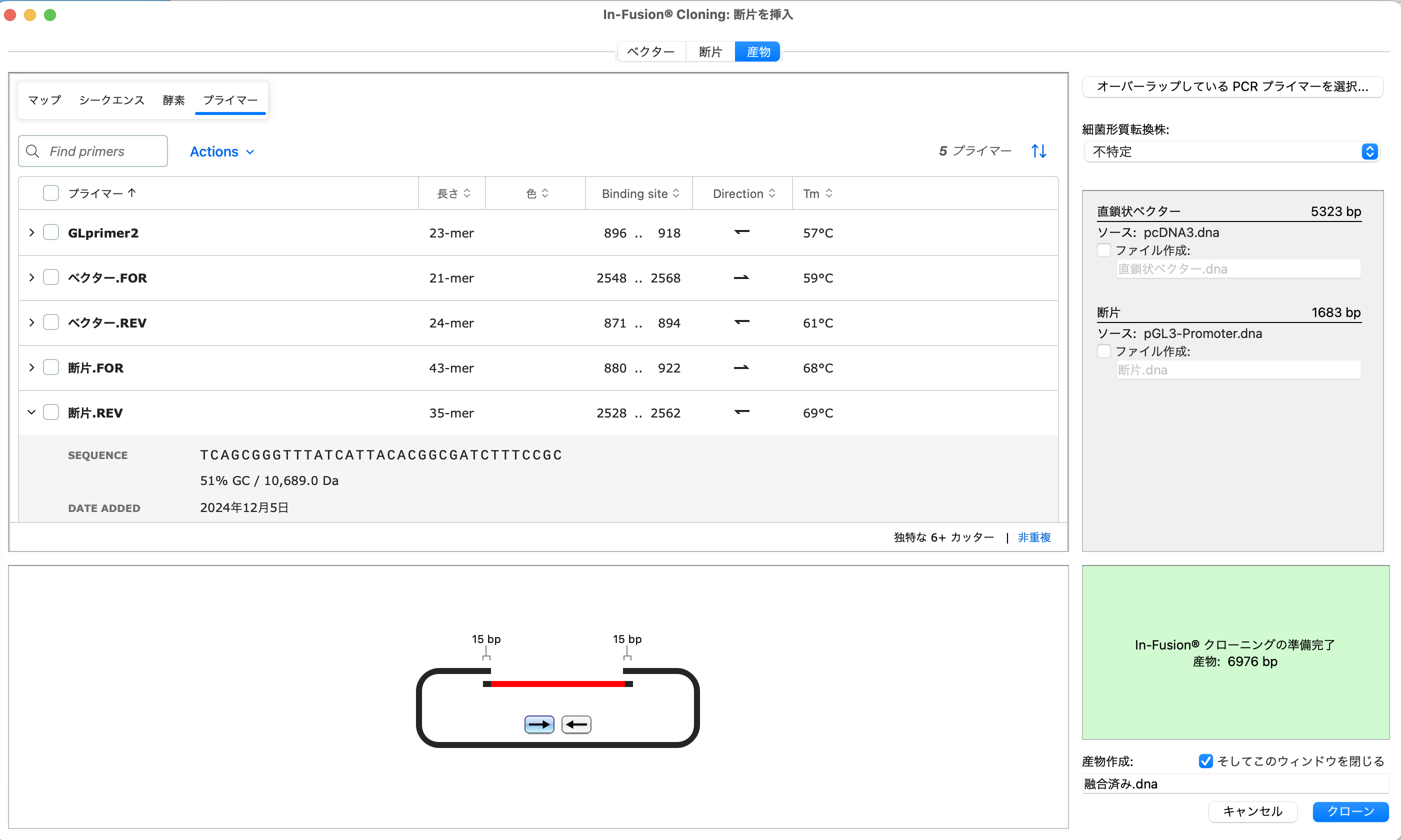Screen dimensions: 1401x840
Task: Select the GLprimer2 primer checkbox
Action: coord(51,232)
